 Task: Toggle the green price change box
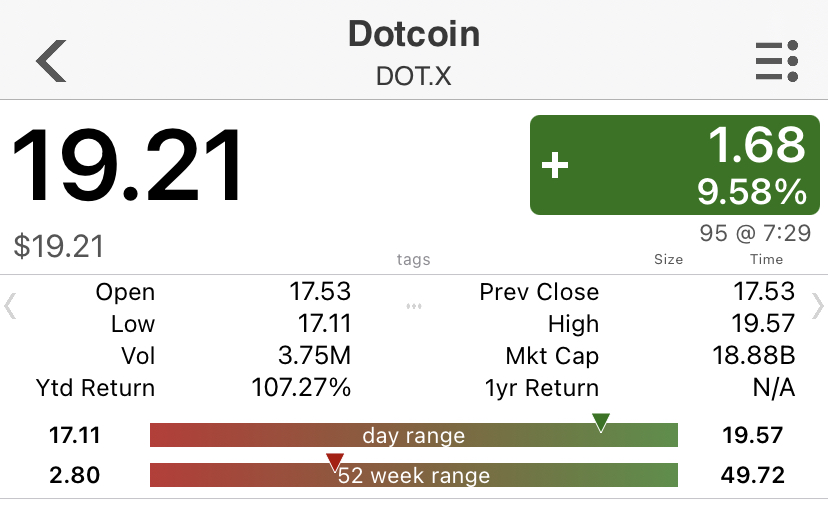[675, 165]
